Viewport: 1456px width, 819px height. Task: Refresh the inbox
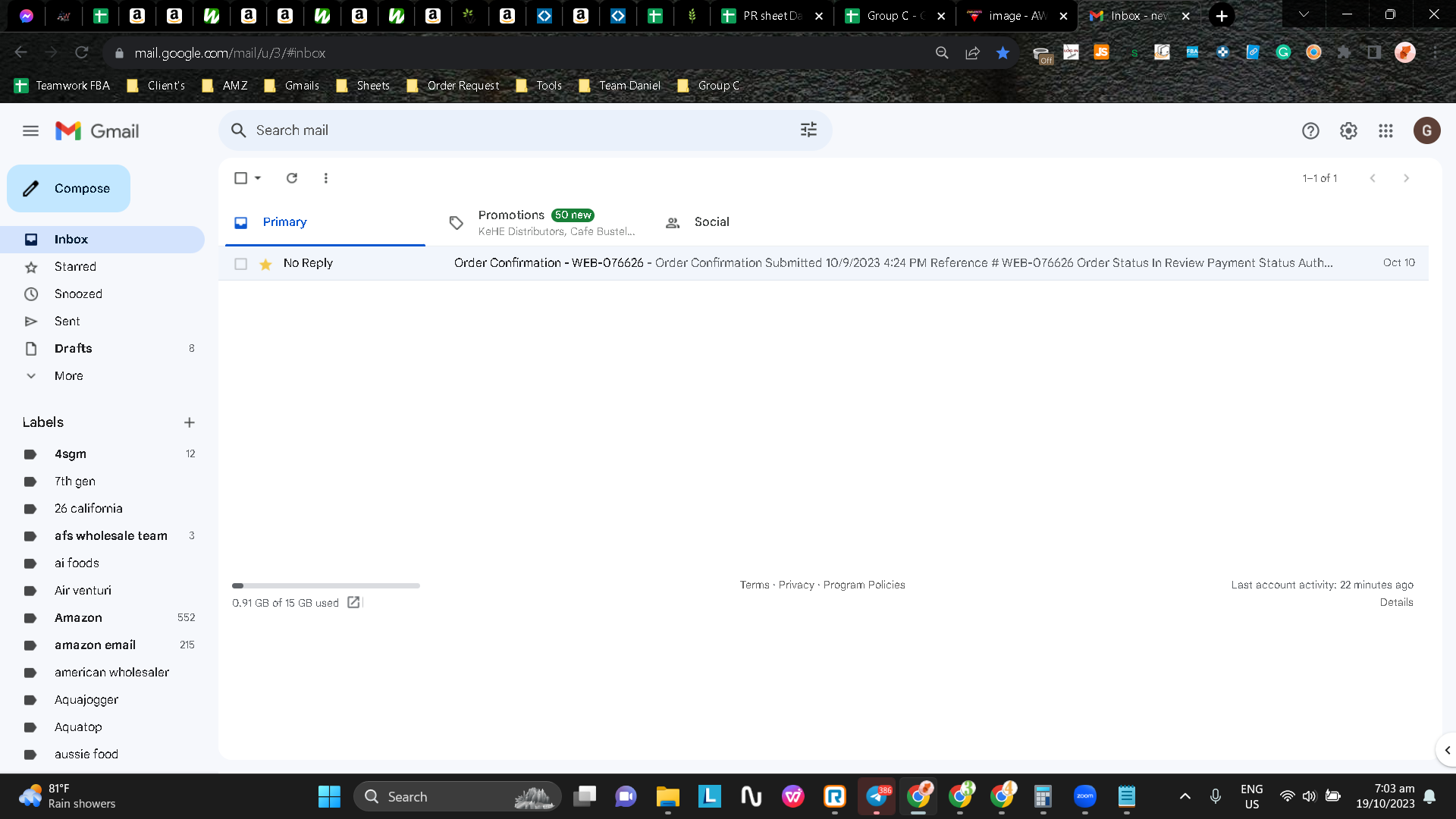292,178
